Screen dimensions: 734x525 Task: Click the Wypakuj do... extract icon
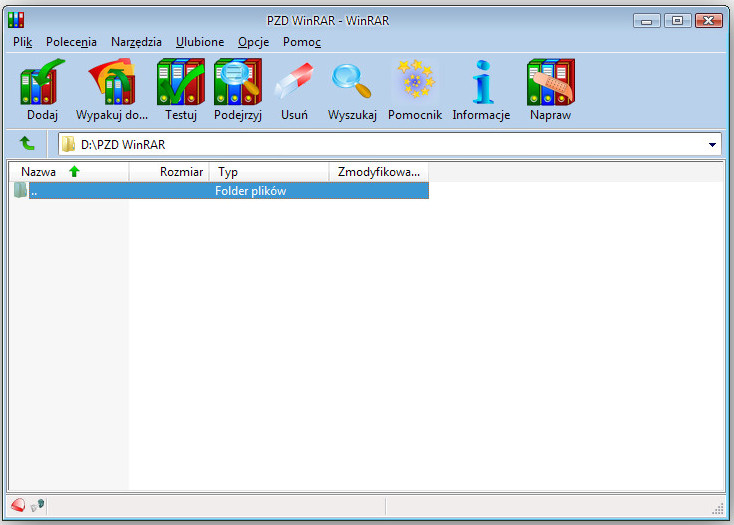[x=112, y=82]
